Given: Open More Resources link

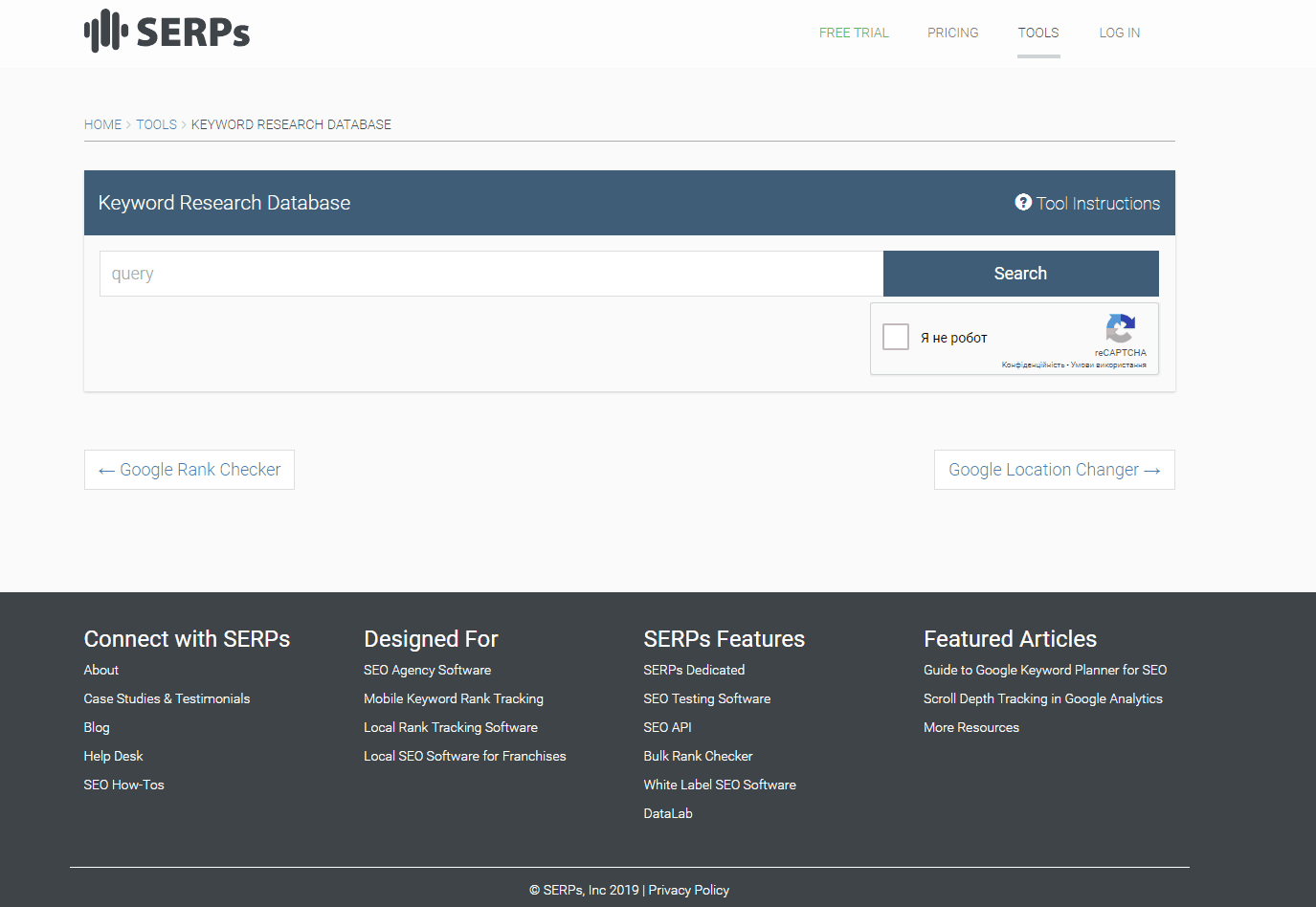Looking at the screenshot, I should point(971,727).
